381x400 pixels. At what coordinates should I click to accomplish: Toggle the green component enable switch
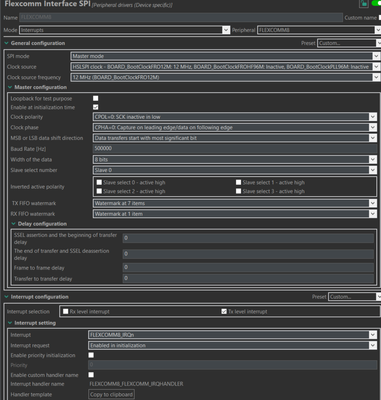377,3
